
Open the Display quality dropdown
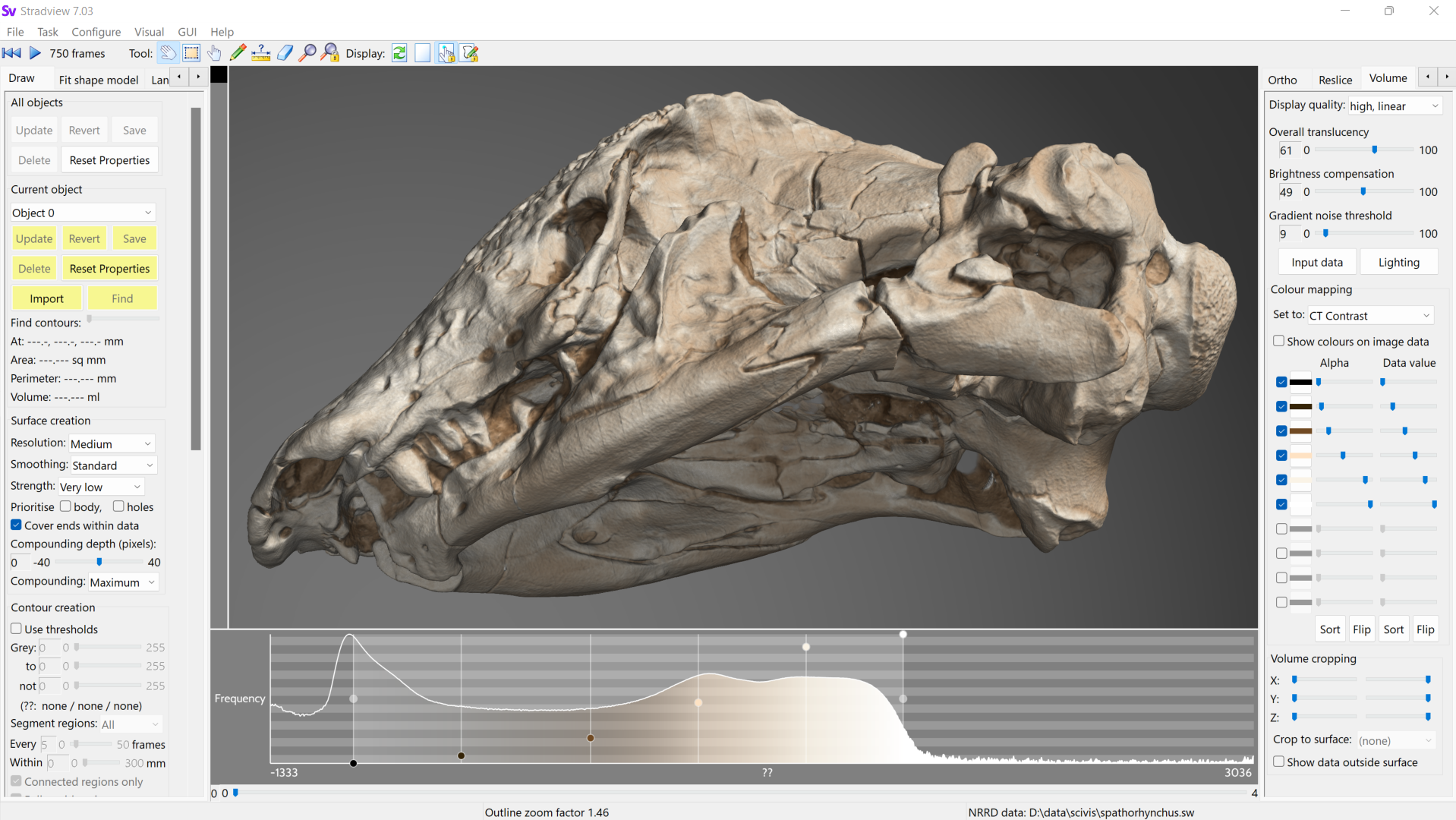point(1395,106)
